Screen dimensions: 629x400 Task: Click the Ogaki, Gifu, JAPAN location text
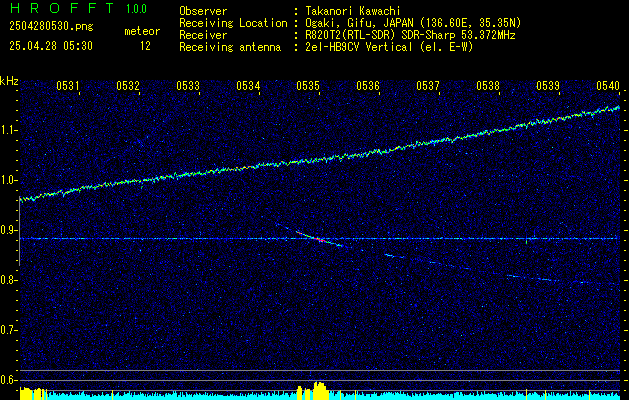point(413,23)
